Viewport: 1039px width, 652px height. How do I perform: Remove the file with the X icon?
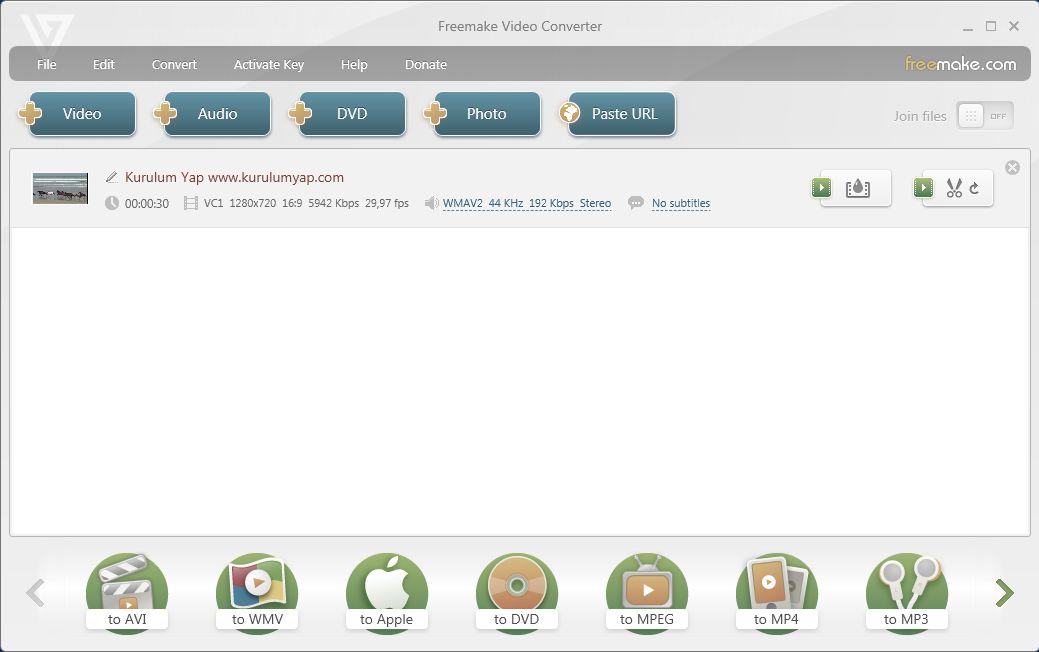point(1012,168)
